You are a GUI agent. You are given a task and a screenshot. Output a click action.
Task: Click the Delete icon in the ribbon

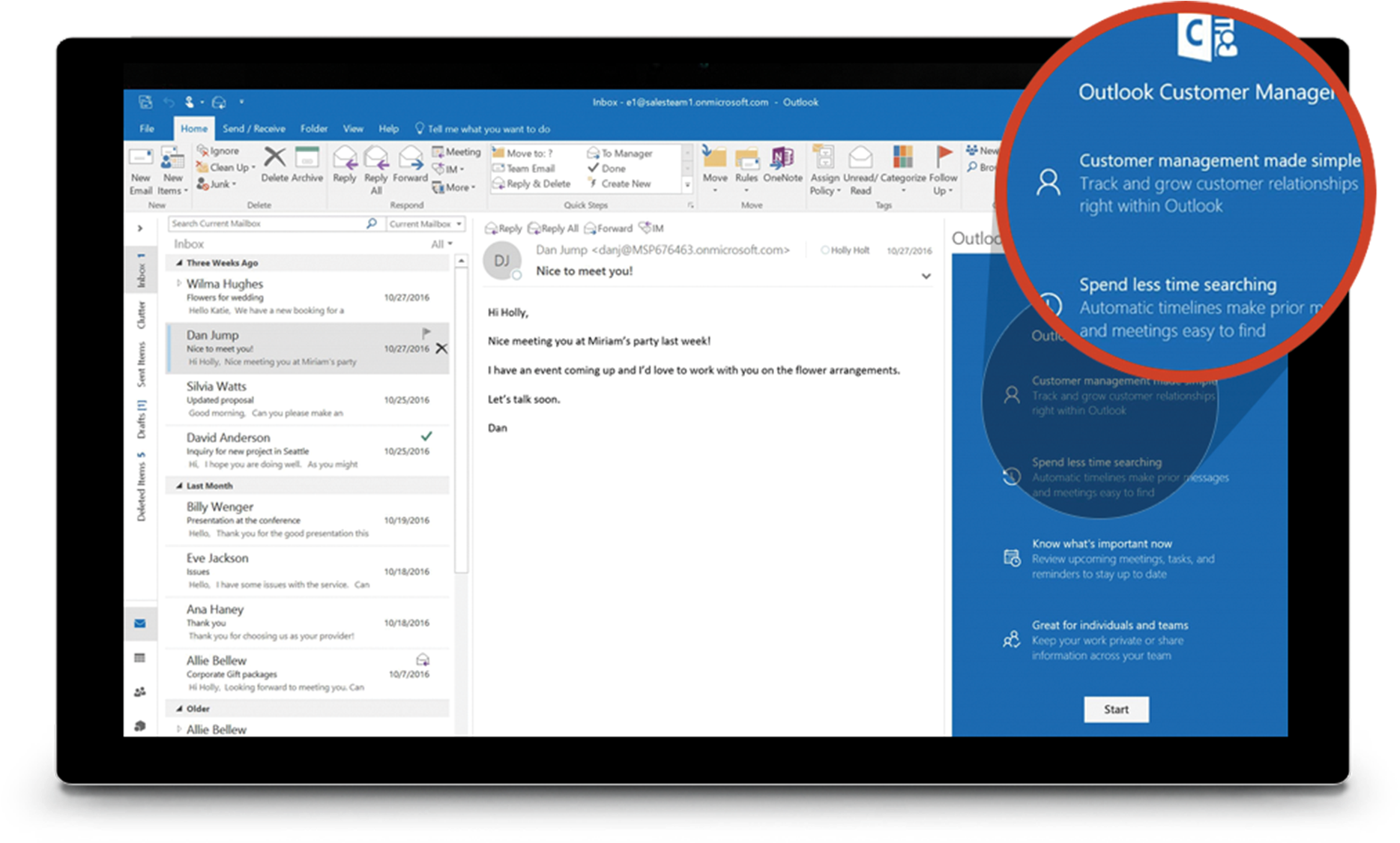coord(274,159)
